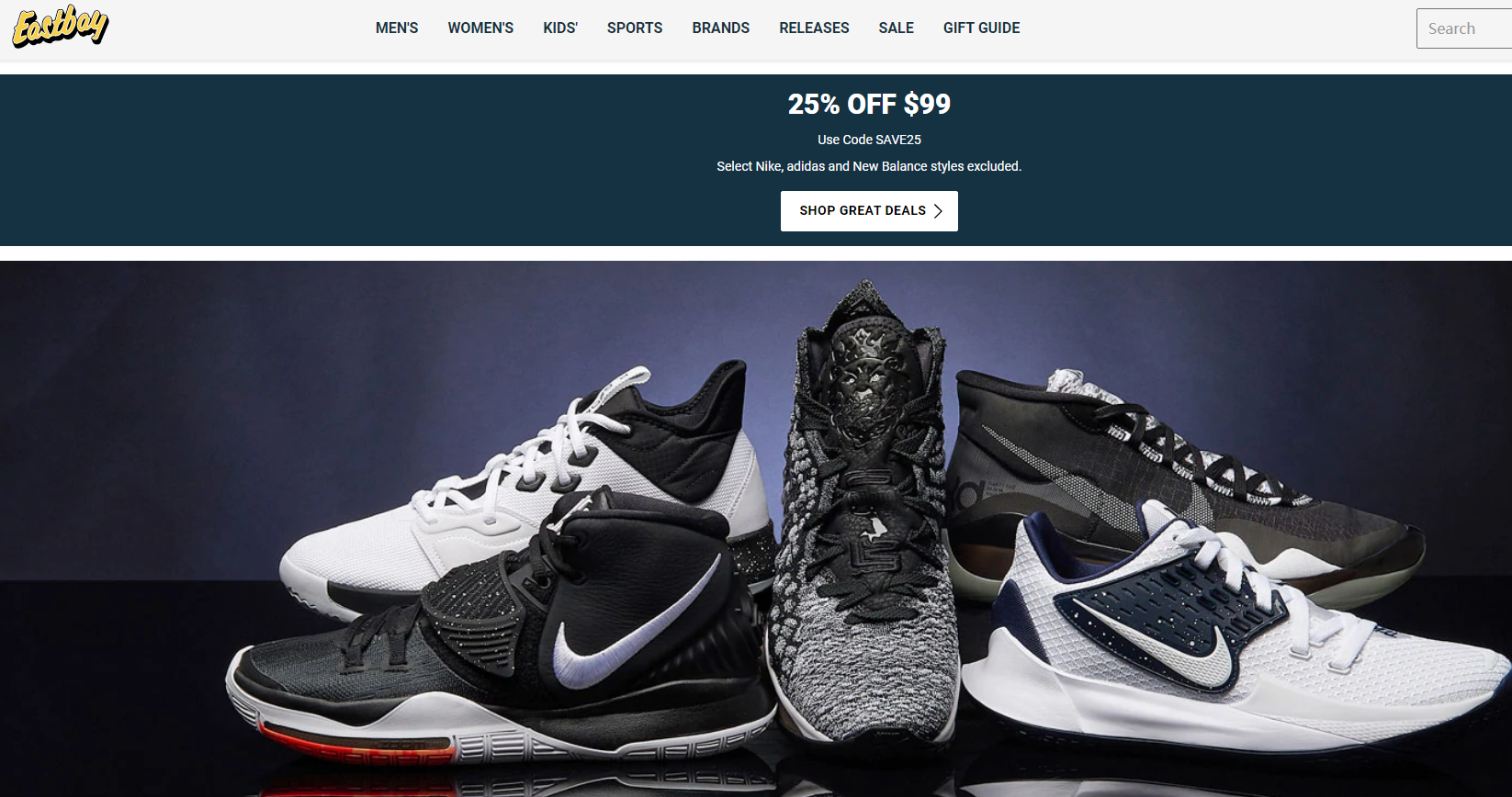Image resolution: width=1512 pixels, height=797 pixels.
Task: Open the SALE section
Action: [897, 28]
